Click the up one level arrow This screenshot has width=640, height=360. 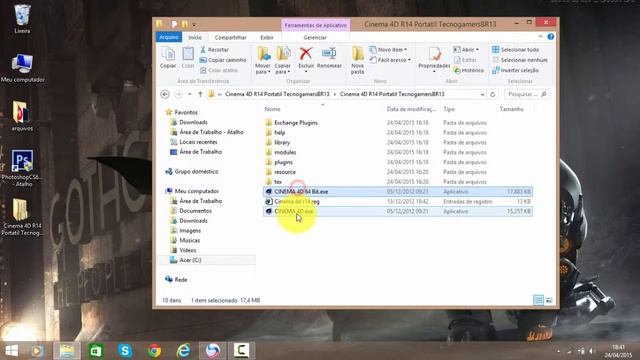(200, 94)
